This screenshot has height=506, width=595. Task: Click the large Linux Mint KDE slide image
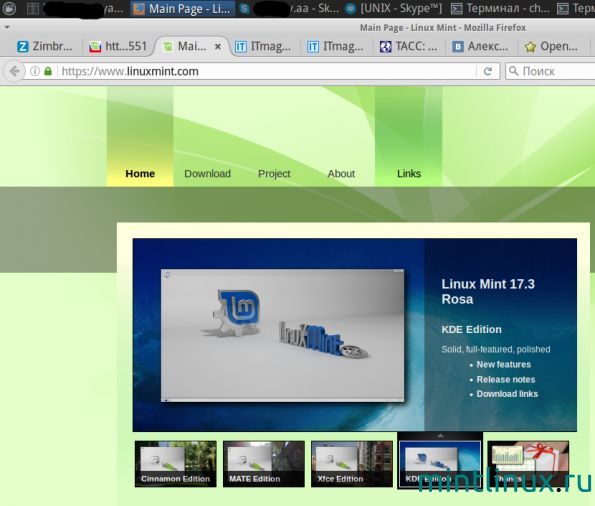(282, 335)
